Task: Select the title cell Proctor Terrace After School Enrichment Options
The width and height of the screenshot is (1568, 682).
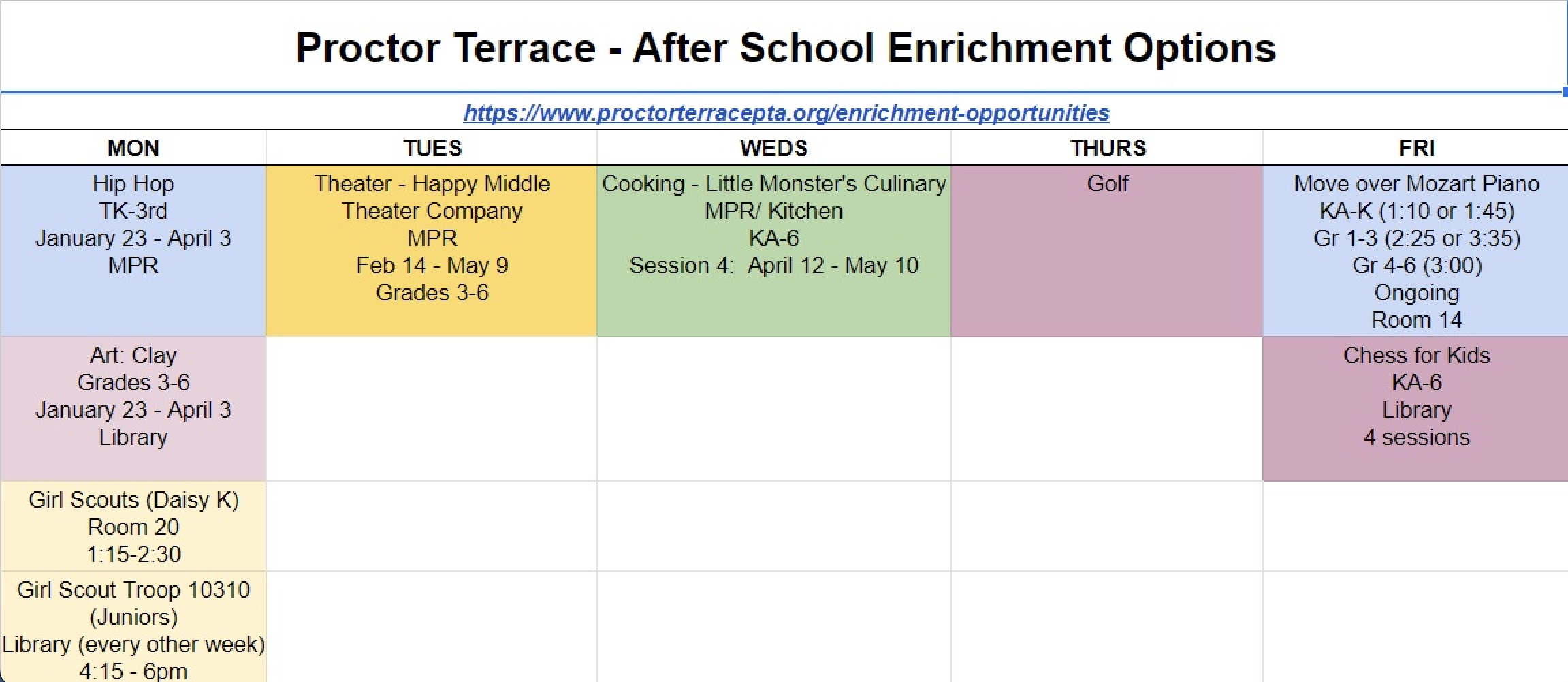Action: point(784,47)
